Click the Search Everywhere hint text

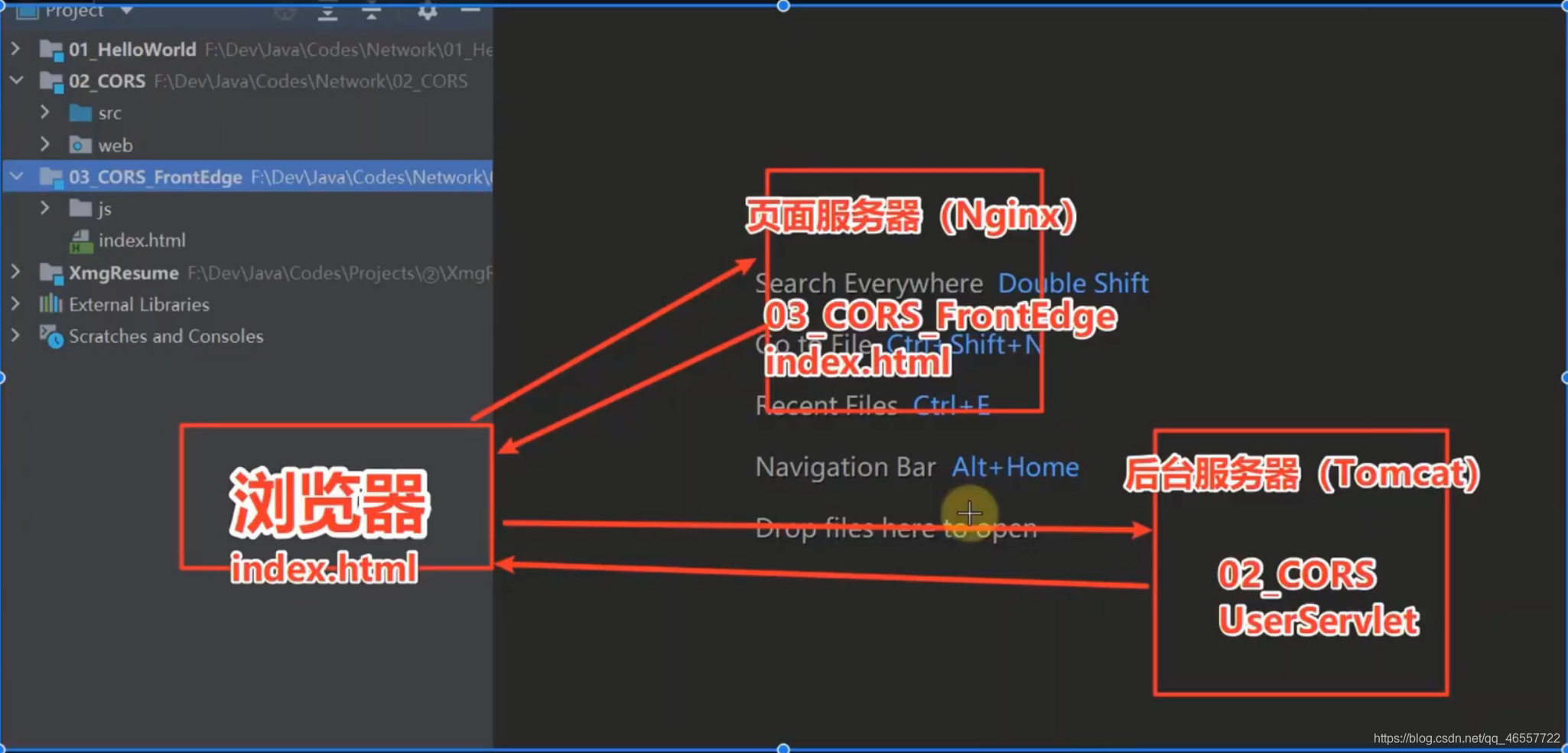[869, 283]
